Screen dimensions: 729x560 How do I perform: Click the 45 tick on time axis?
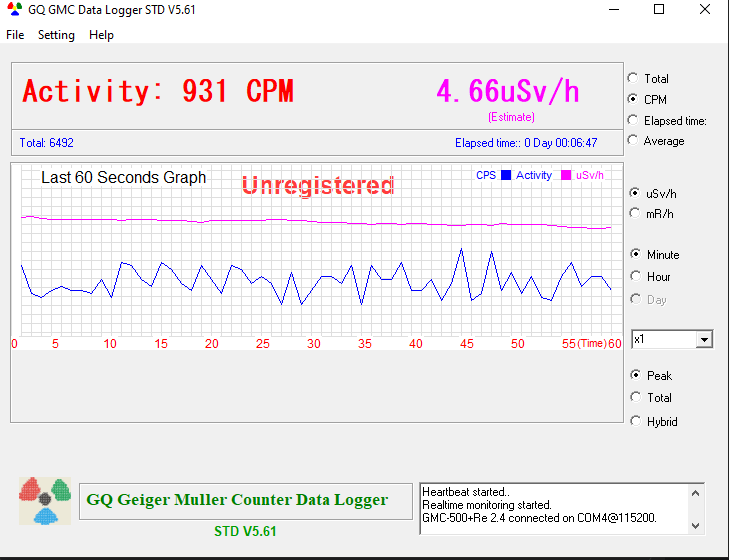point(467,344)
